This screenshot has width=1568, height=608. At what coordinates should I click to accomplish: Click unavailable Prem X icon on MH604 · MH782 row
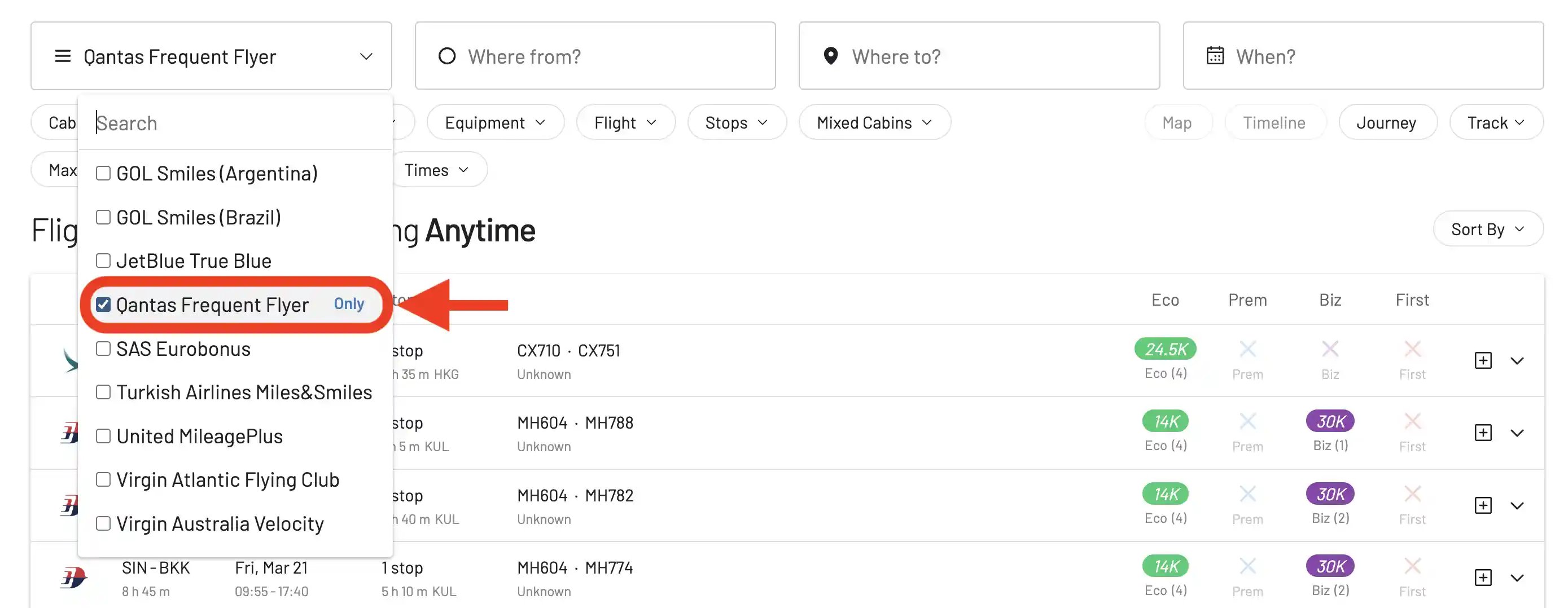point(1248,494)
